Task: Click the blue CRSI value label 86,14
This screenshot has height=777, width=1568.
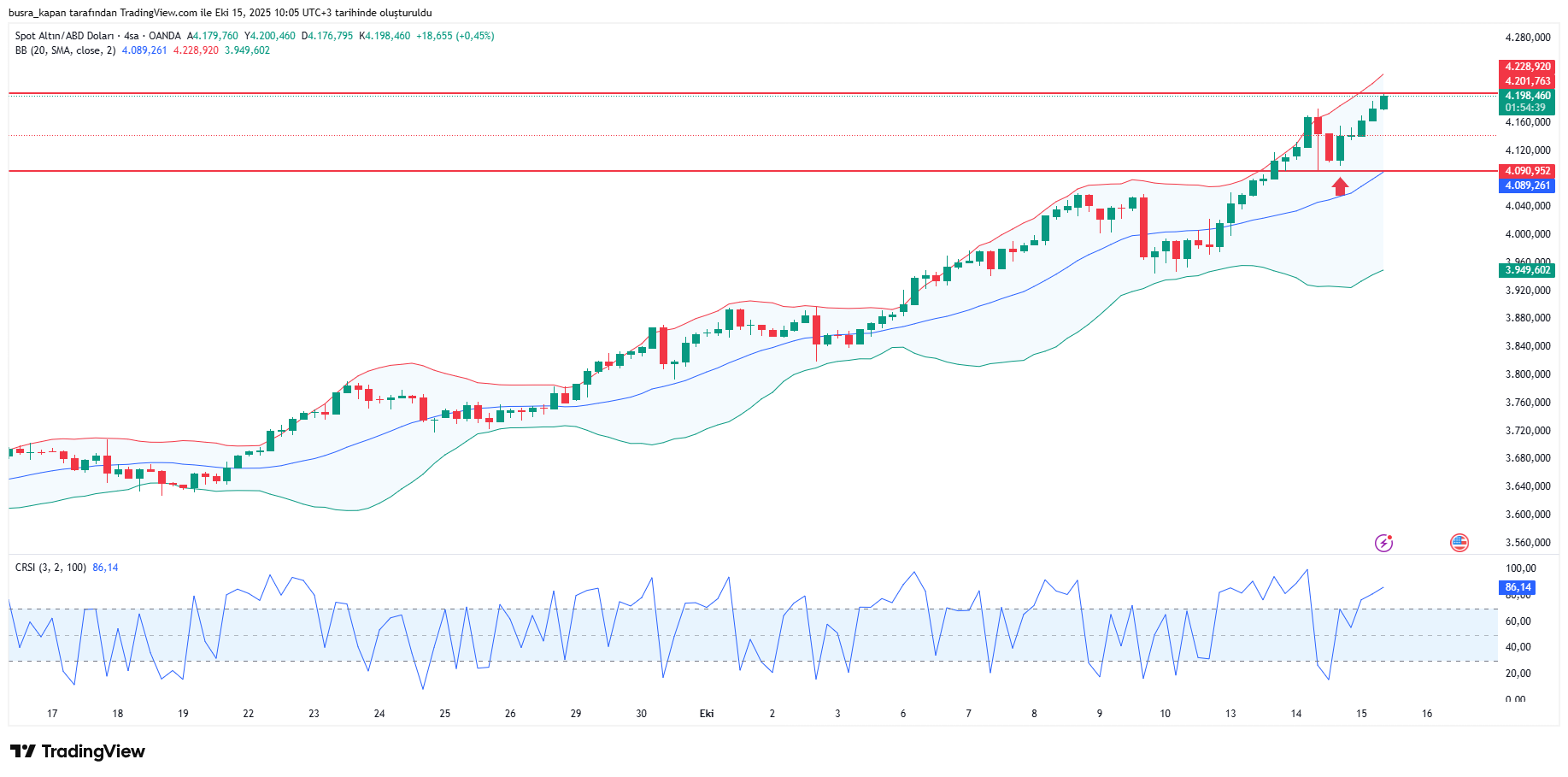Action: click(x=1518, y=587)
